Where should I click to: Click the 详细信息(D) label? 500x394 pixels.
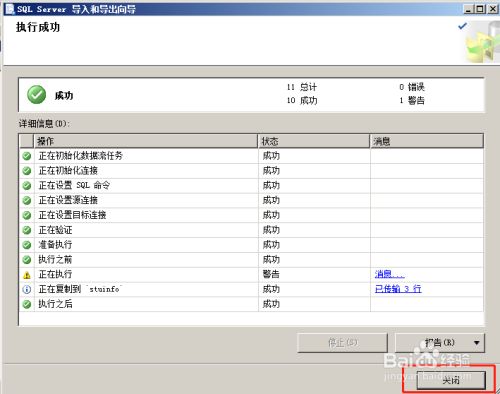tap(44, 124)
